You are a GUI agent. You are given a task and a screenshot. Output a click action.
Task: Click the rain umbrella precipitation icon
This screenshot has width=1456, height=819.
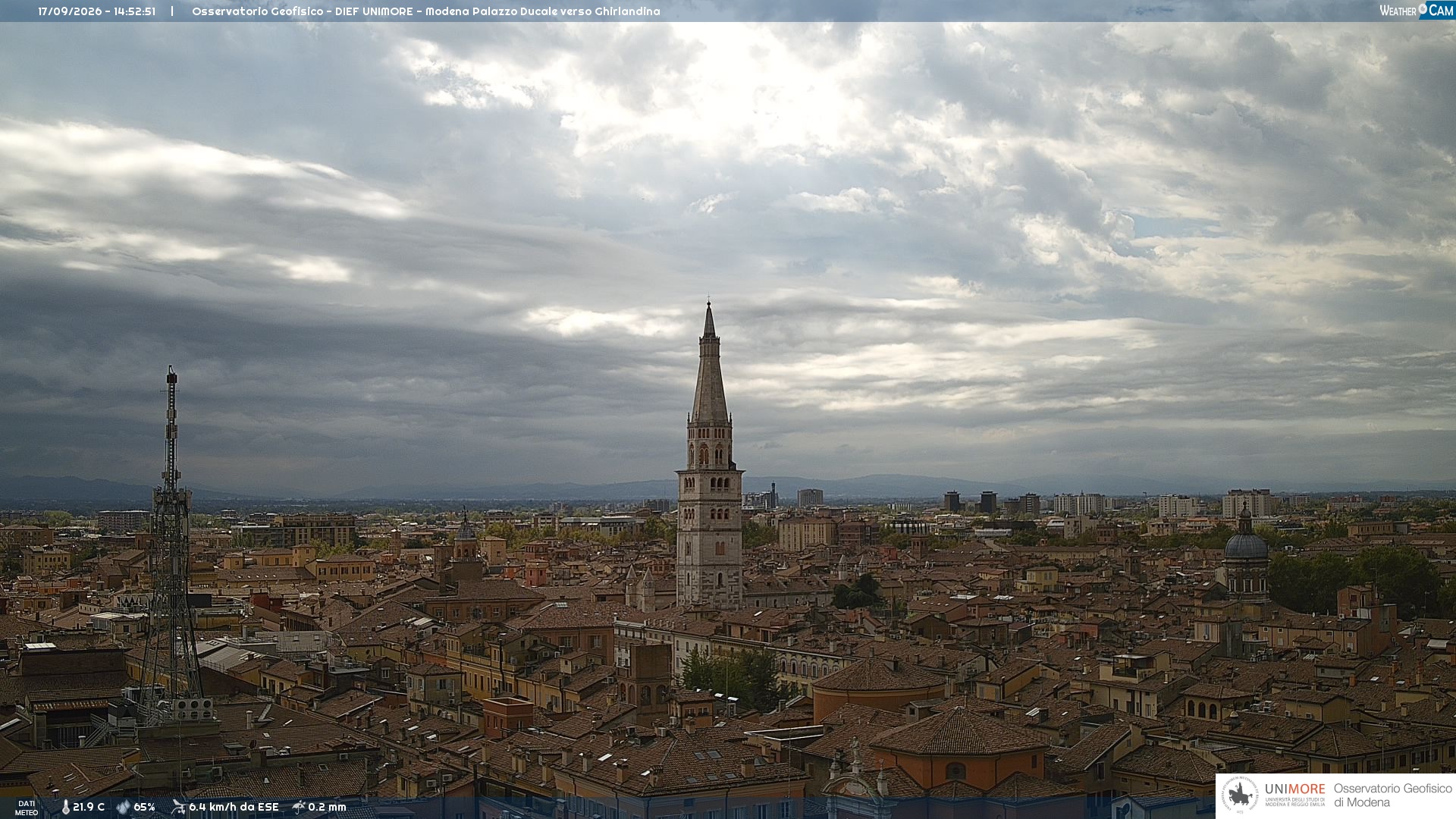tap(299, 807)
